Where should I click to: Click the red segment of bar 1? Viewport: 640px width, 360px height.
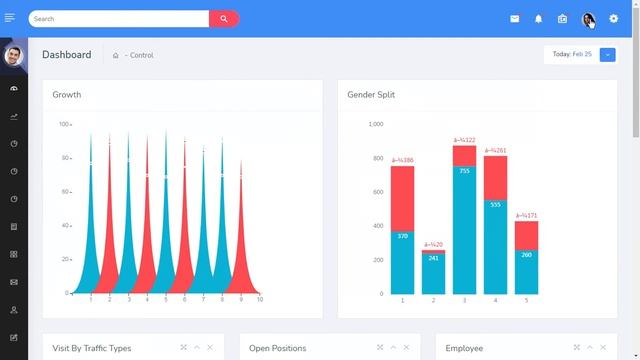402,199
